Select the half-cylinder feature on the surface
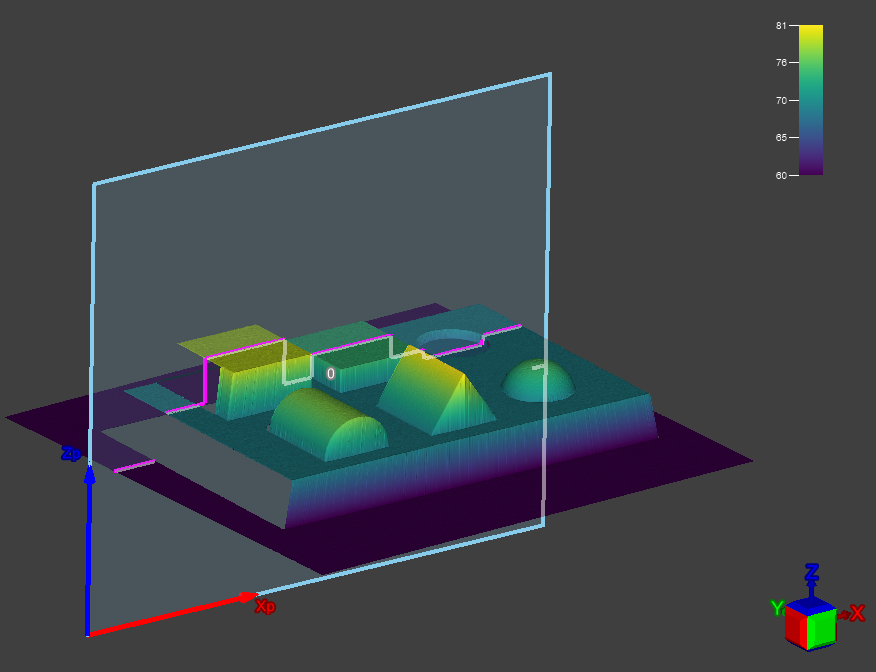This screenshot has width=876, height=672. (328, 425)
